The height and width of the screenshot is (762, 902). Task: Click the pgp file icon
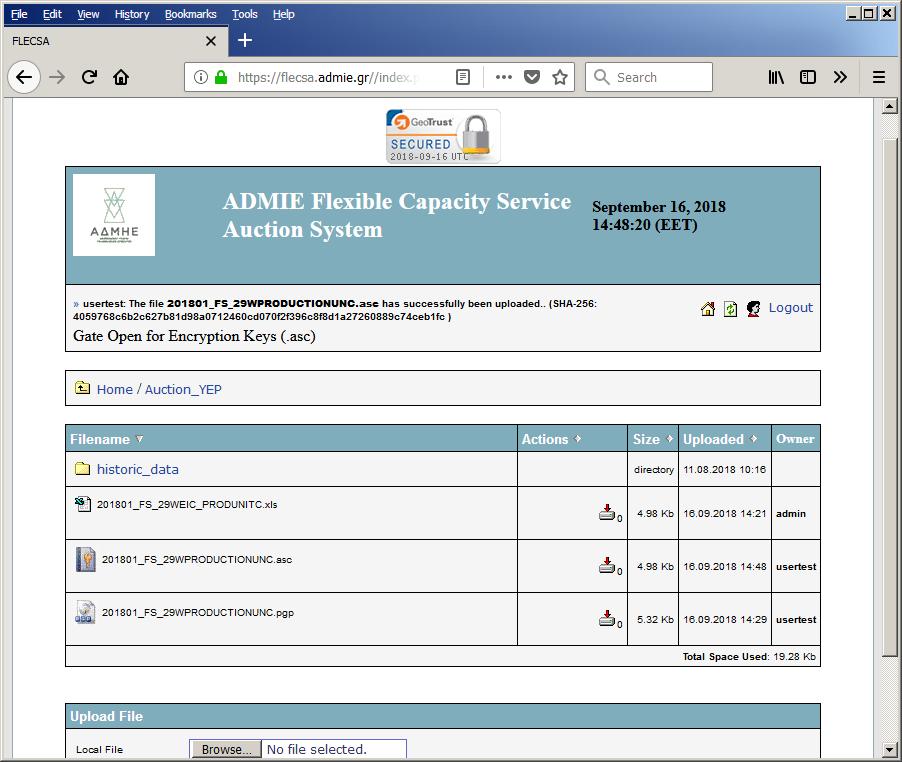pos(85,612)
